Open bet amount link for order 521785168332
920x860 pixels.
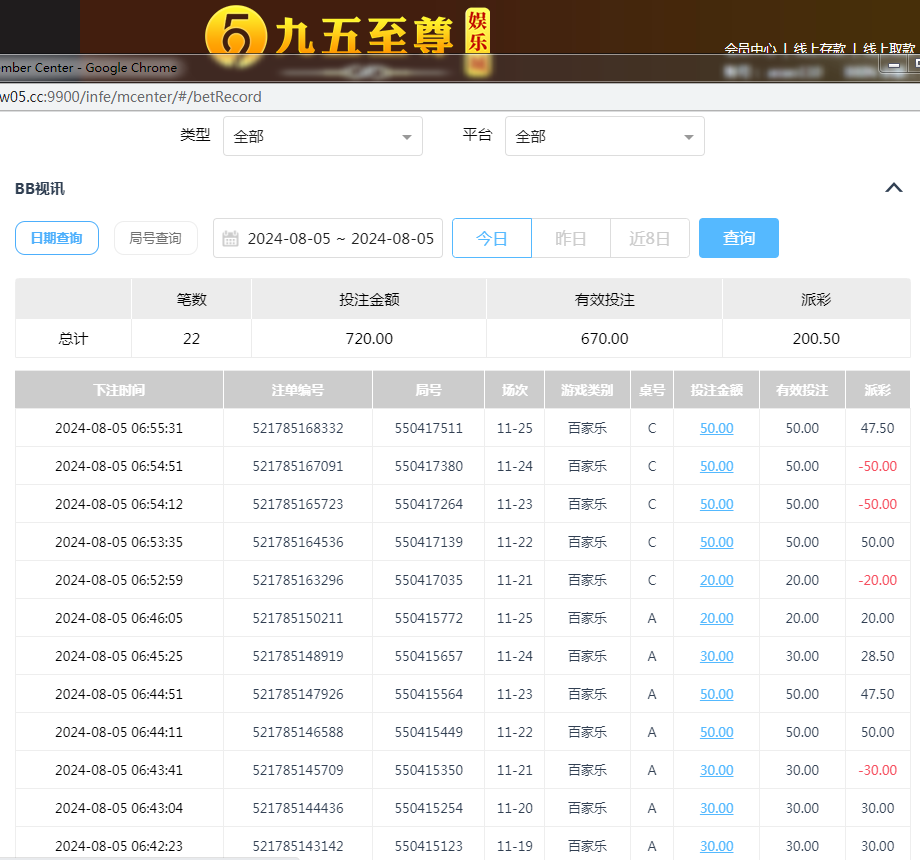(x=716, y=428)
